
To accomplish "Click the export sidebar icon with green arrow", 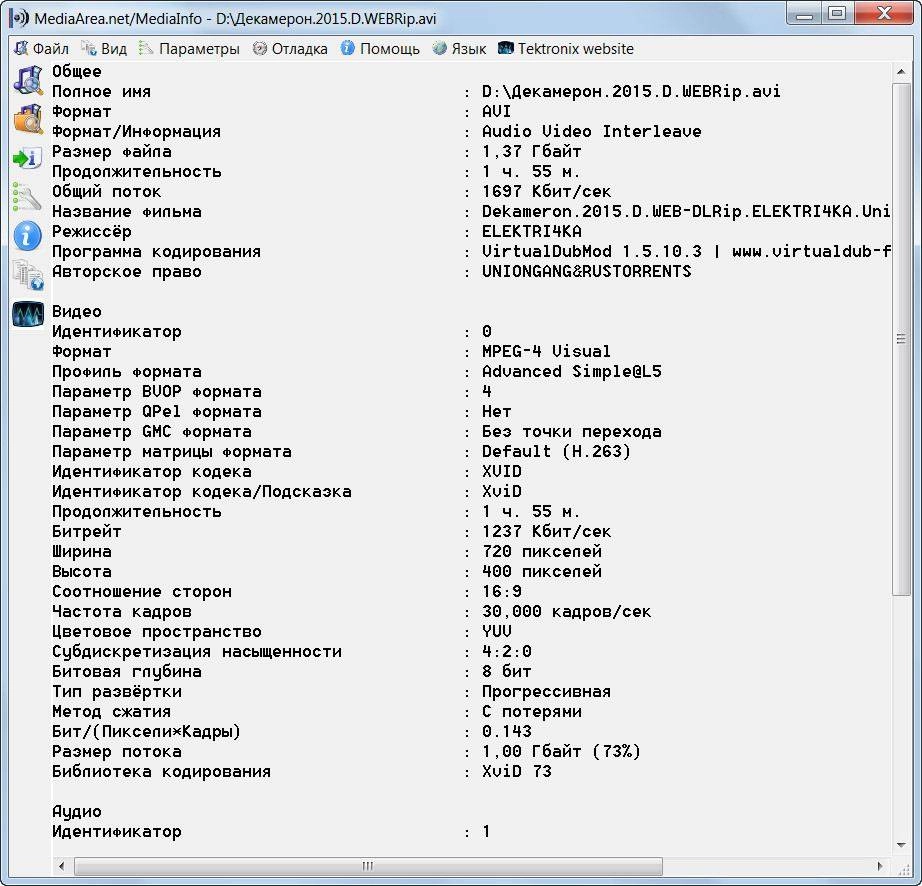I will (28, 158).
